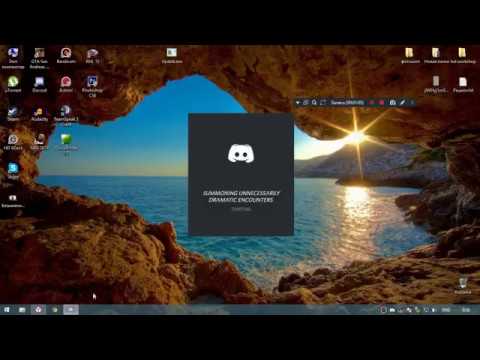Open the Discord desktop shortcut
This screenshot has height=360, width=480.
tap(39, 84)
